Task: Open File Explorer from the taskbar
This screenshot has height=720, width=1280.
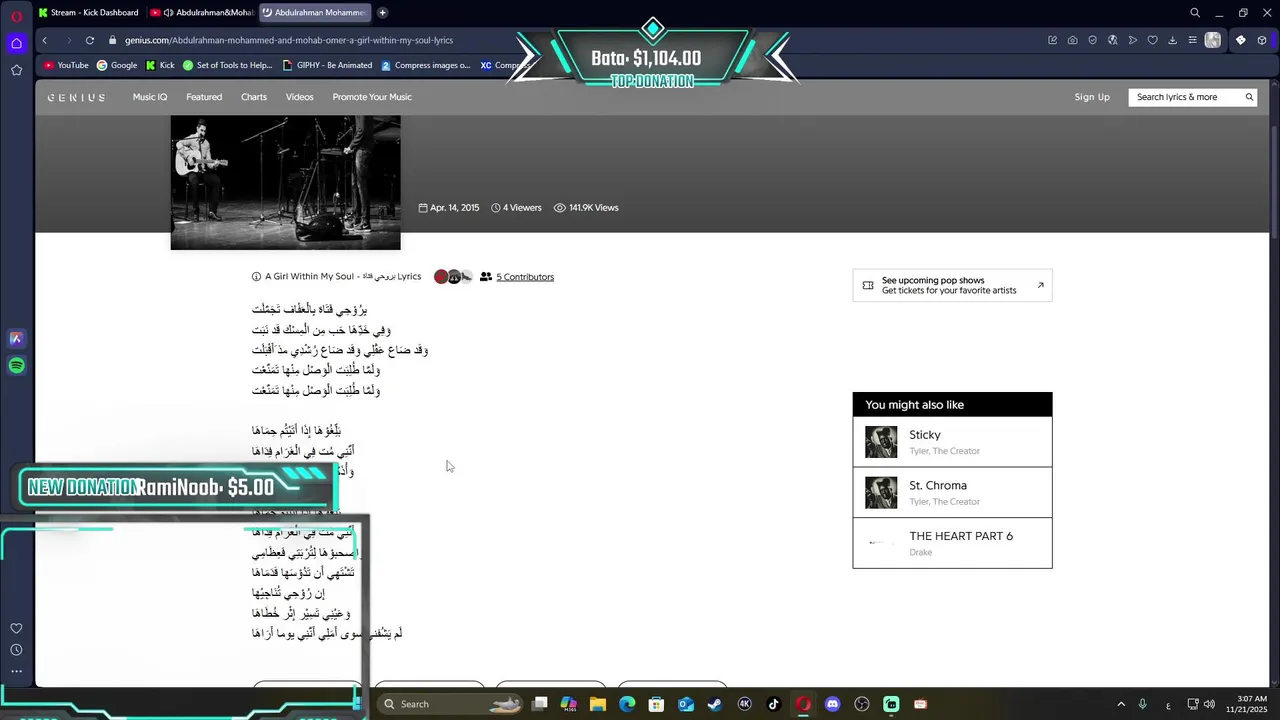Action: [598, 704]
